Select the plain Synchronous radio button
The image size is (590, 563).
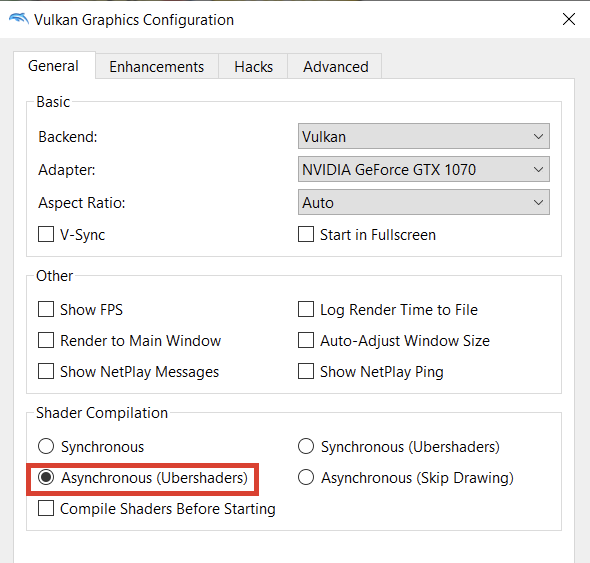pos(46,446)
